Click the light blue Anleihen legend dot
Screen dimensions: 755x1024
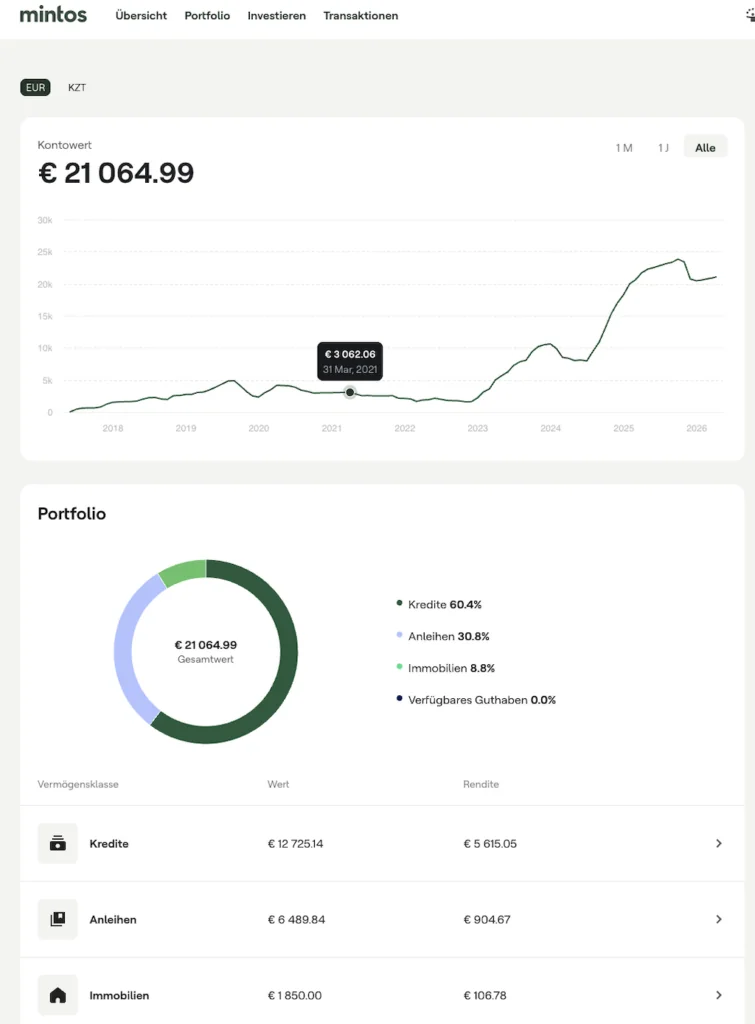(399, 636)
